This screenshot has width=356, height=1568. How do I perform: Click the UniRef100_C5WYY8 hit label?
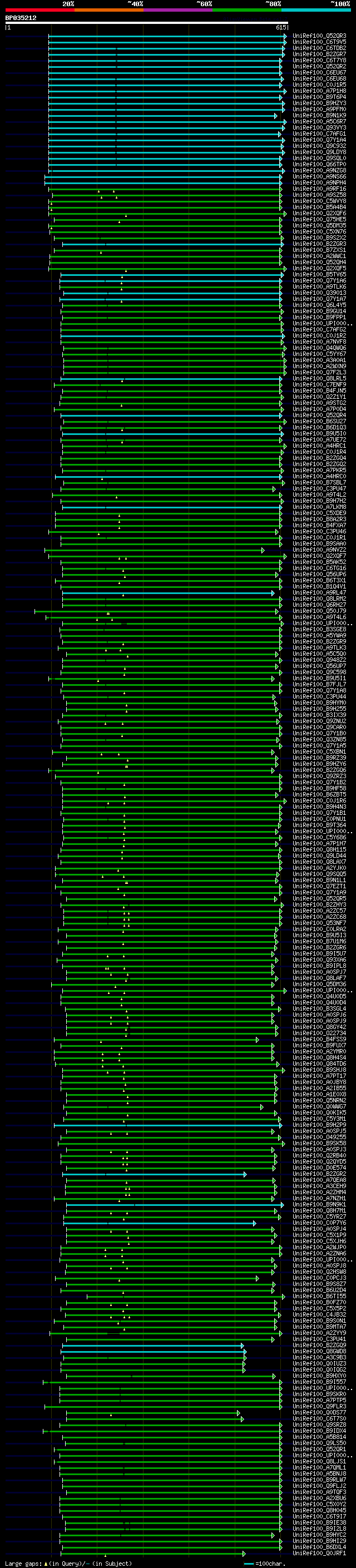tap(319, 201)
